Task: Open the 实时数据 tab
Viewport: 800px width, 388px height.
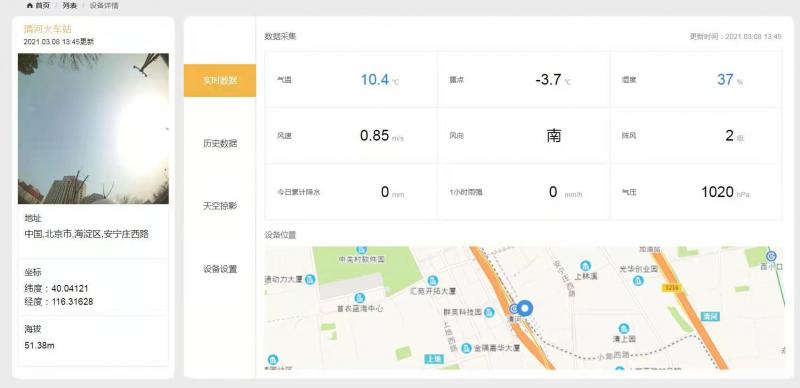Action: (220, 80)
